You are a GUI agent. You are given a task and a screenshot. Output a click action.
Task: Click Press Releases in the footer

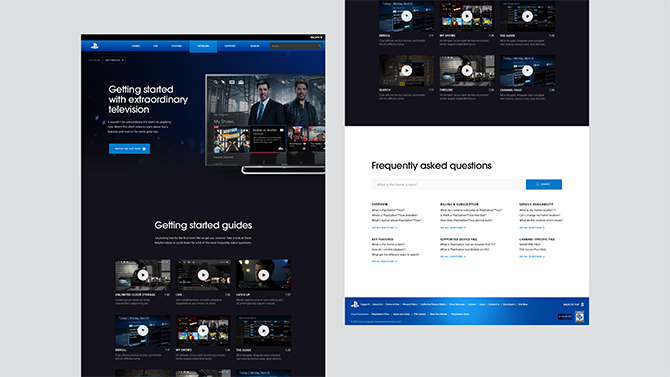tap(457, 304)
